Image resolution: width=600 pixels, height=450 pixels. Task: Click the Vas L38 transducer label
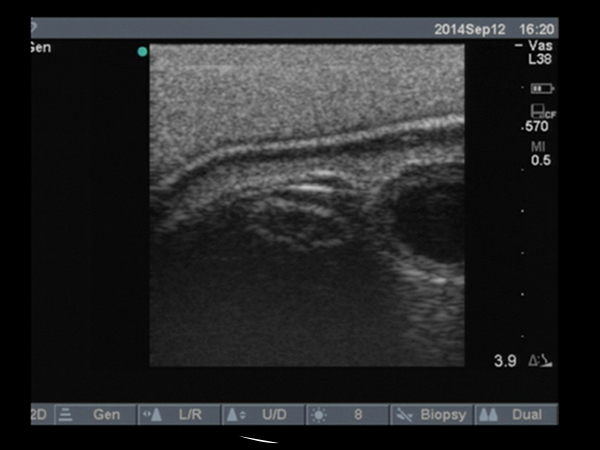[538, 53]
